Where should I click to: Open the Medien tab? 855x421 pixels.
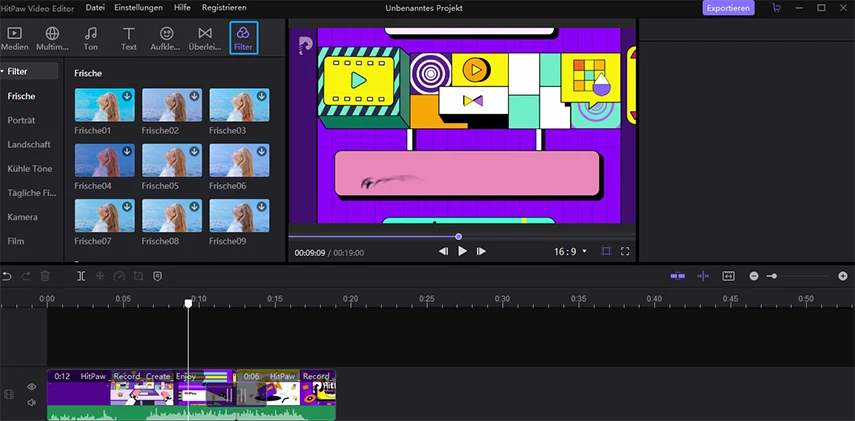14,39
